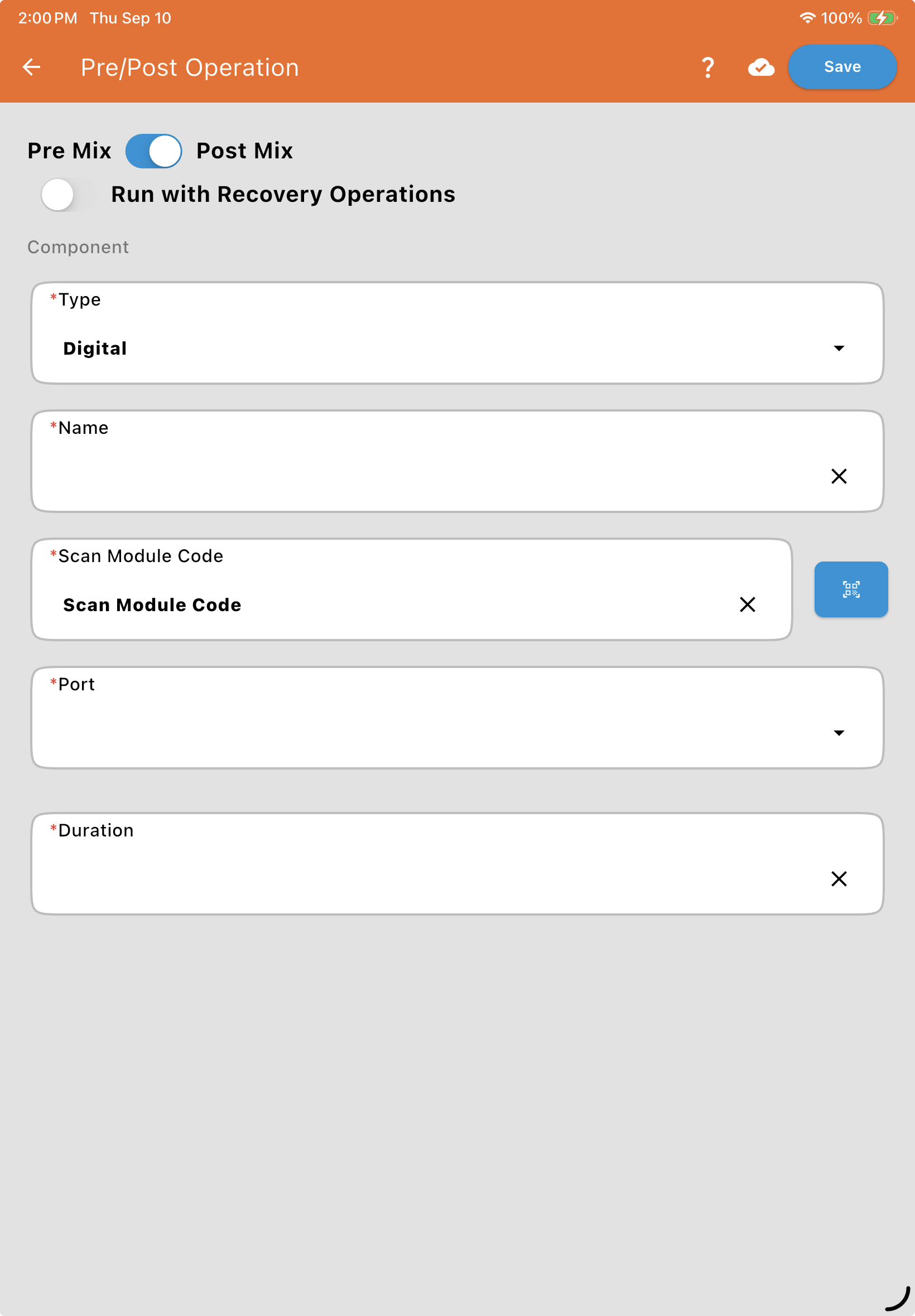This screenshot has width=915, height=1316.
Task: Open the Digital type selection
Action: 457,333
